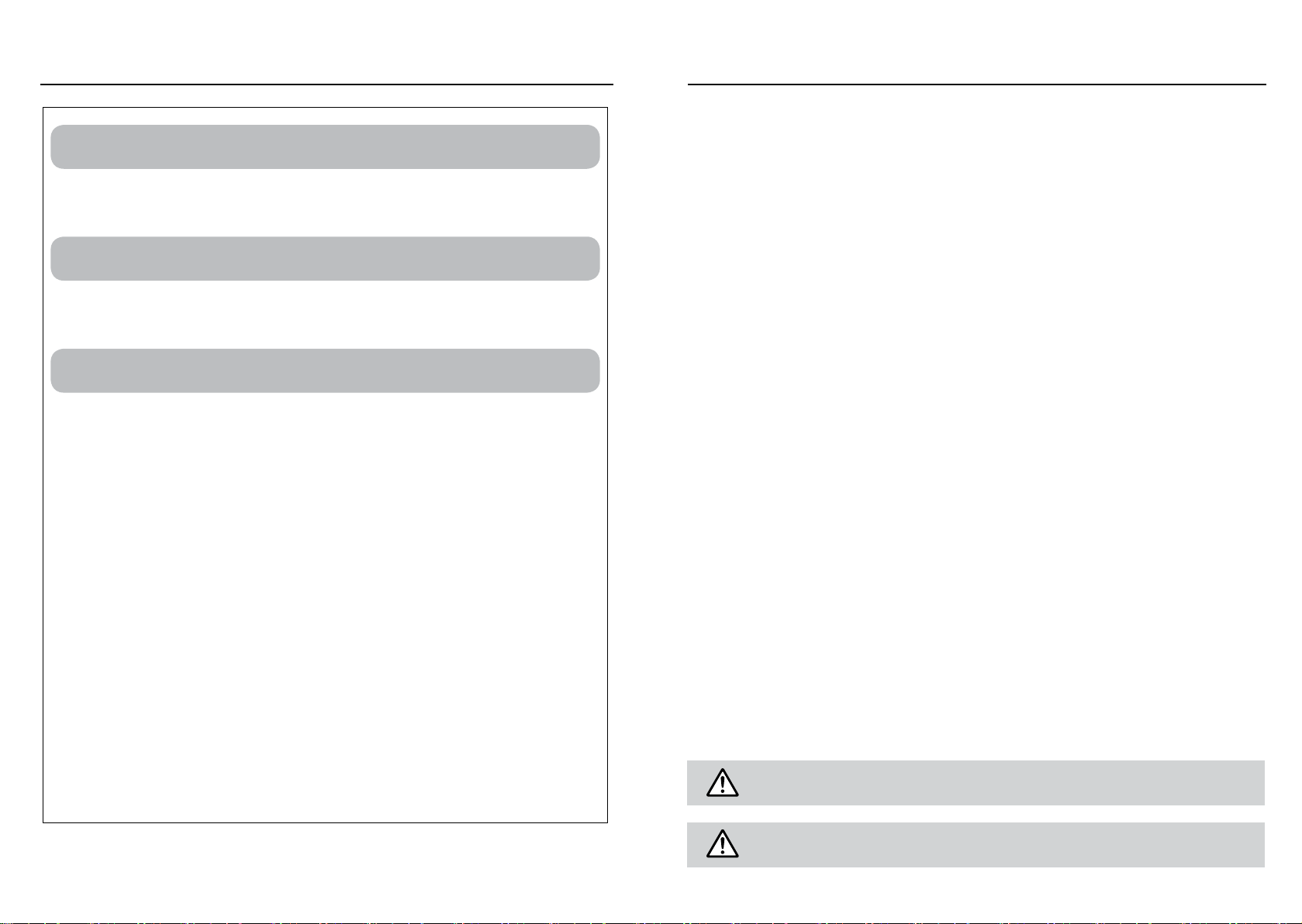
Task: Click the lower warning triangle icon
Action: click(722, 844)
